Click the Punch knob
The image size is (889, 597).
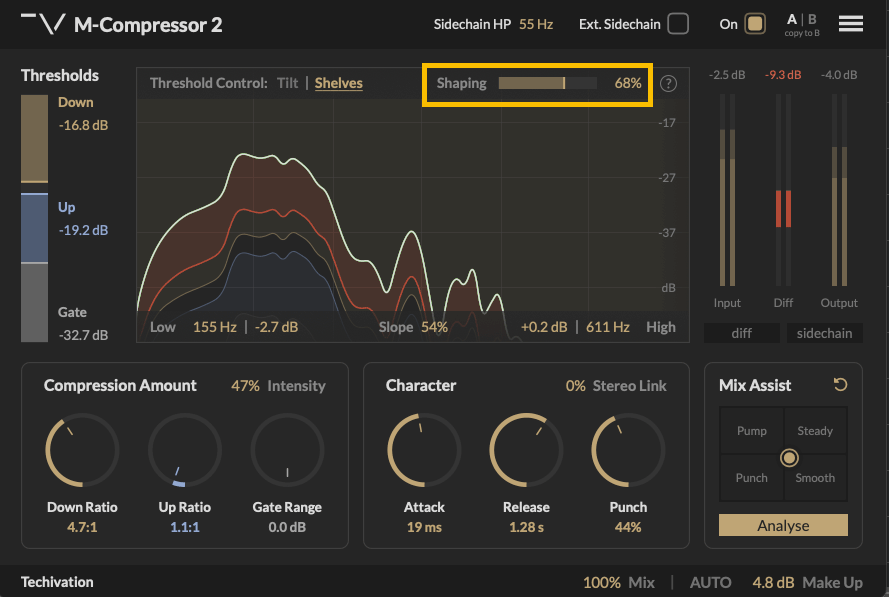pos(628,450)
